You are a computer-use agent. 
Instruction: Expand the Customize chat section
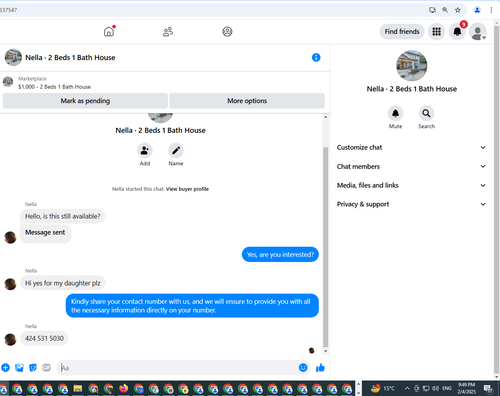point(411,147)
